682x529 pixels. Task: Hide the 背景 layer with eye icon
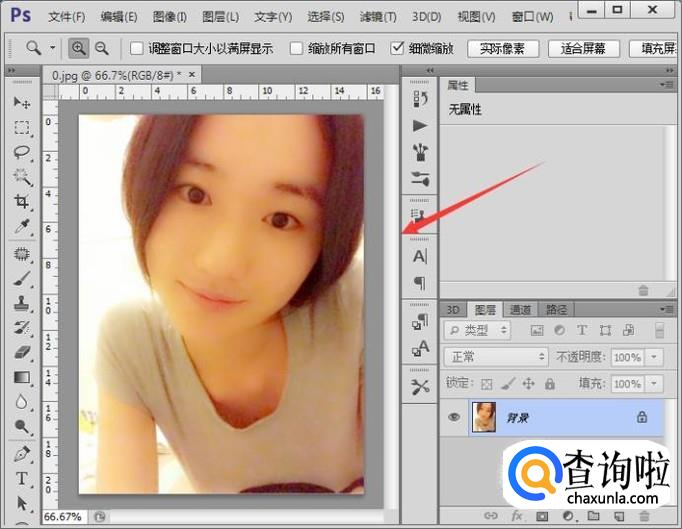tap(454, 417)
